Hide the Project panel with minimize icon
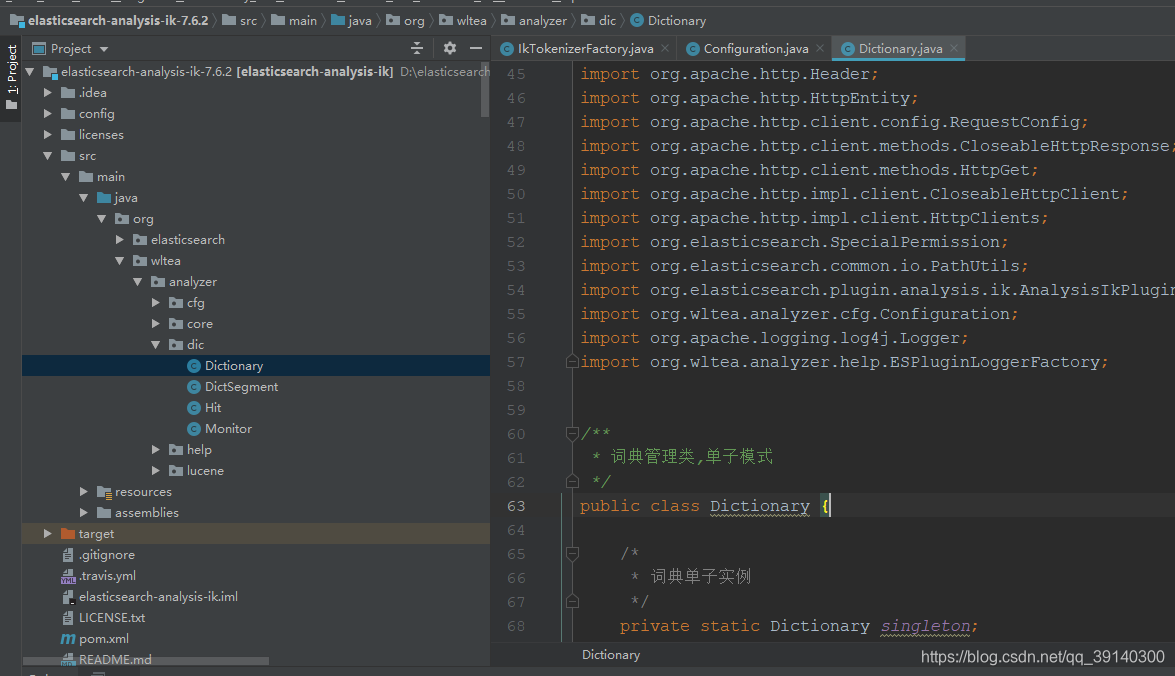 coord(476,48)
